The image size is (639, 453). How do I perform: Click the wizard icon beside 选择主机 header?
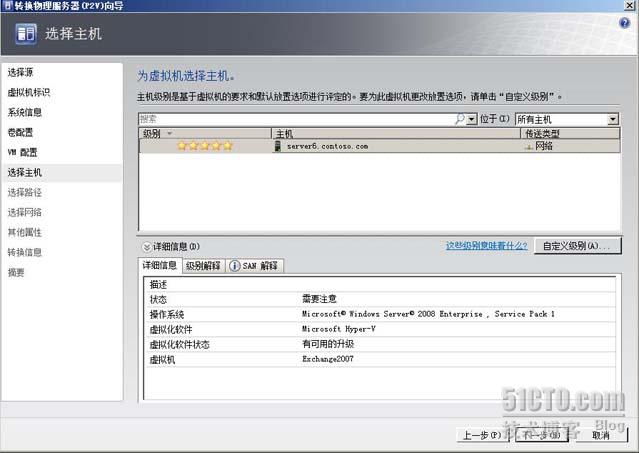(26, 33)
